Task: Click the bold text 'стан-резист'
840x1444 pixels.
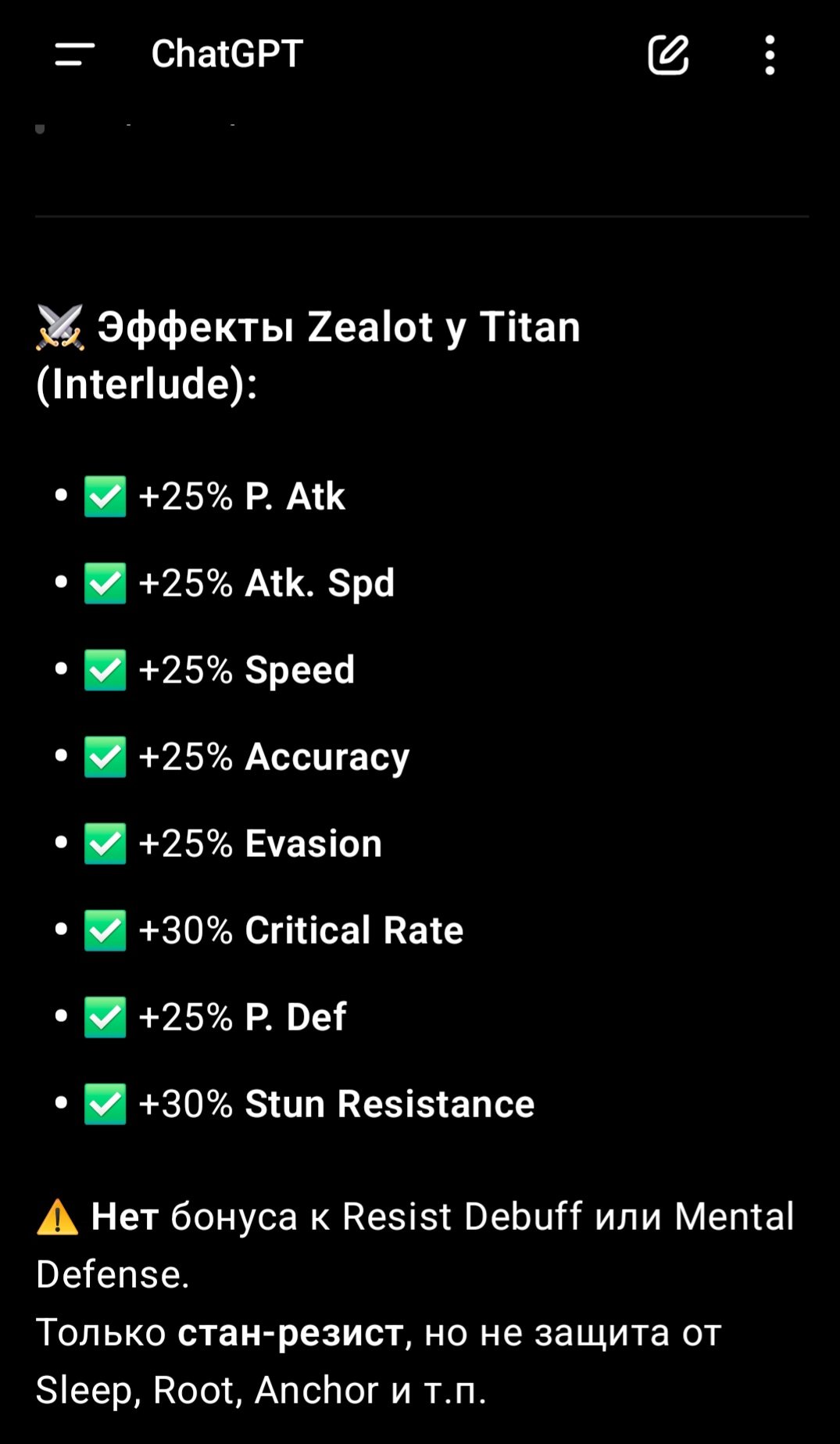Action: pos(290,1332)
